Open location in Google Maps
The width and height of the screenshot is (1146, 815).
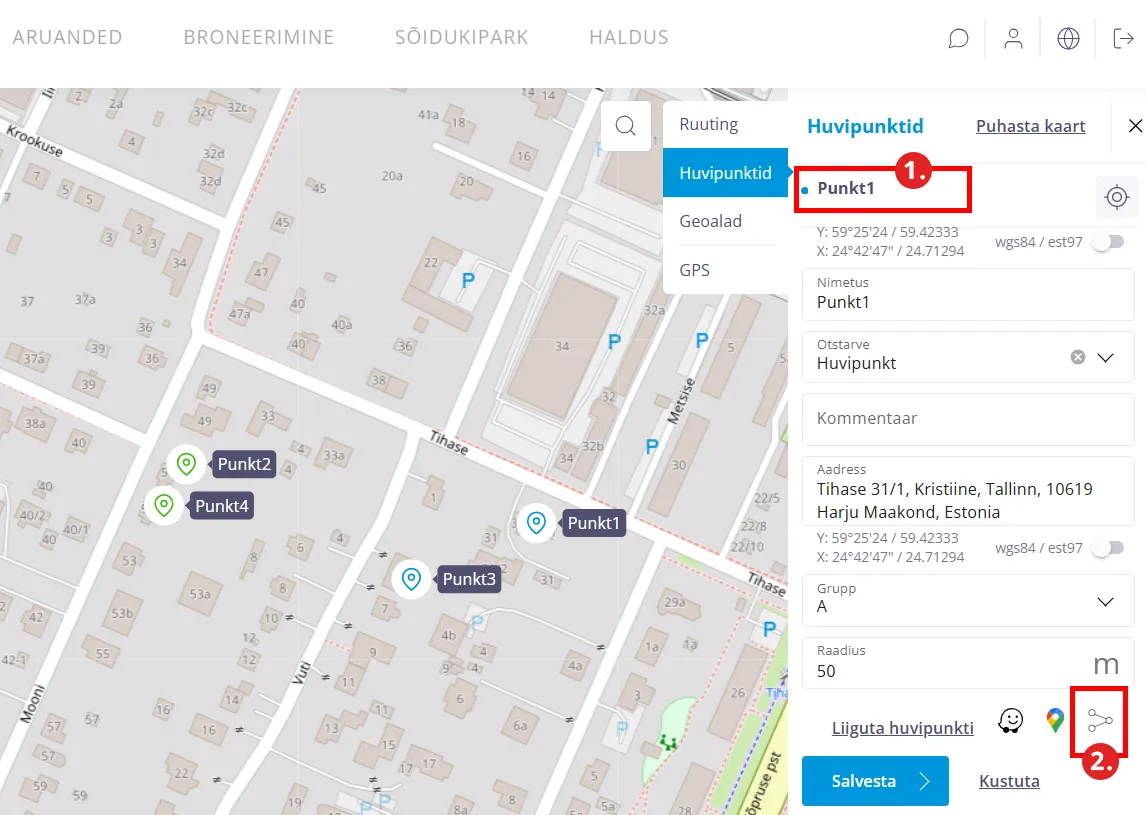[1055, 721]
